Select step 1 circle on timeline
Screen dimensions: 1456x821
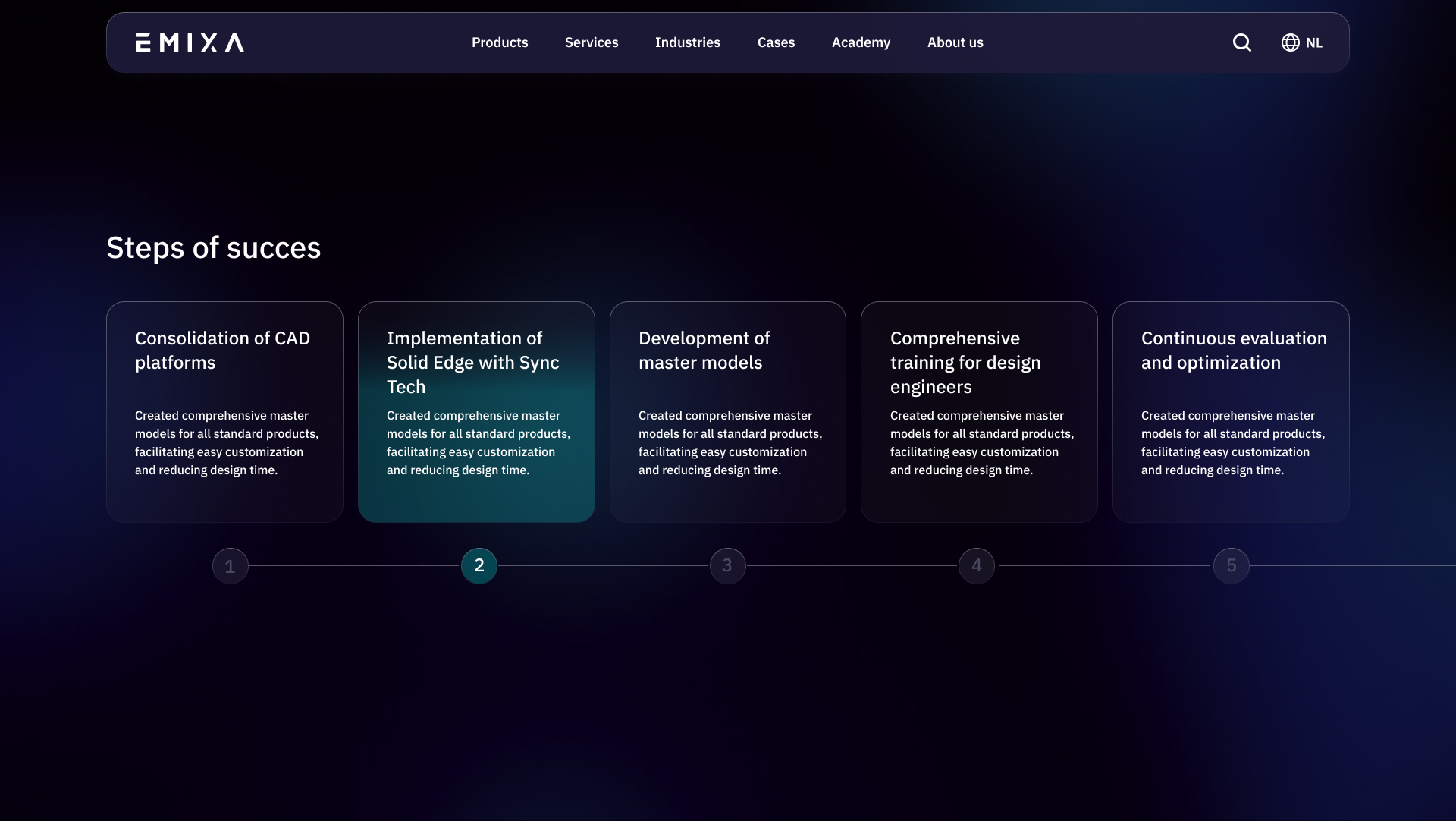231,566
